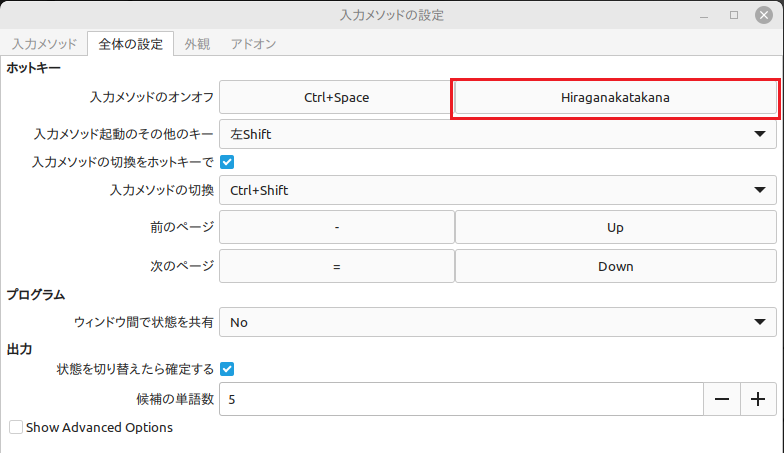
Task: Click the "=" next page key button
Action: click(336, 266)
